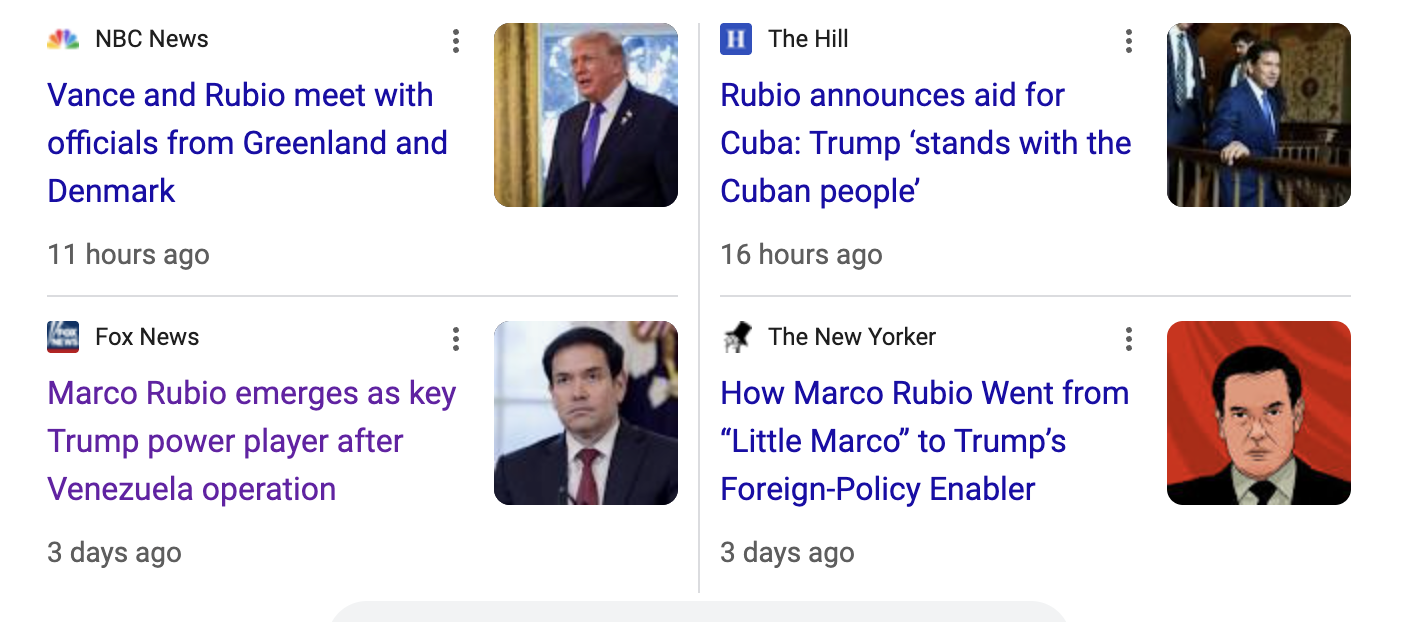1426x622 pixels.
Task: Click the Fox News logo icon
Action: (x=63, y=338)
